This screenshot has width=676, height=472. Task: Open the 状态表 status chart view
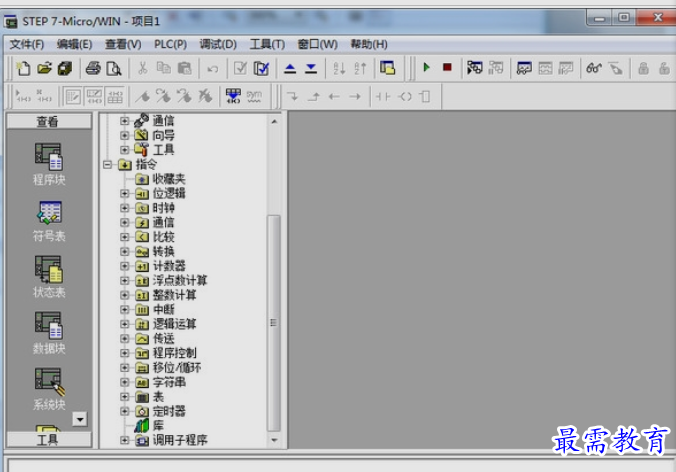49,277
